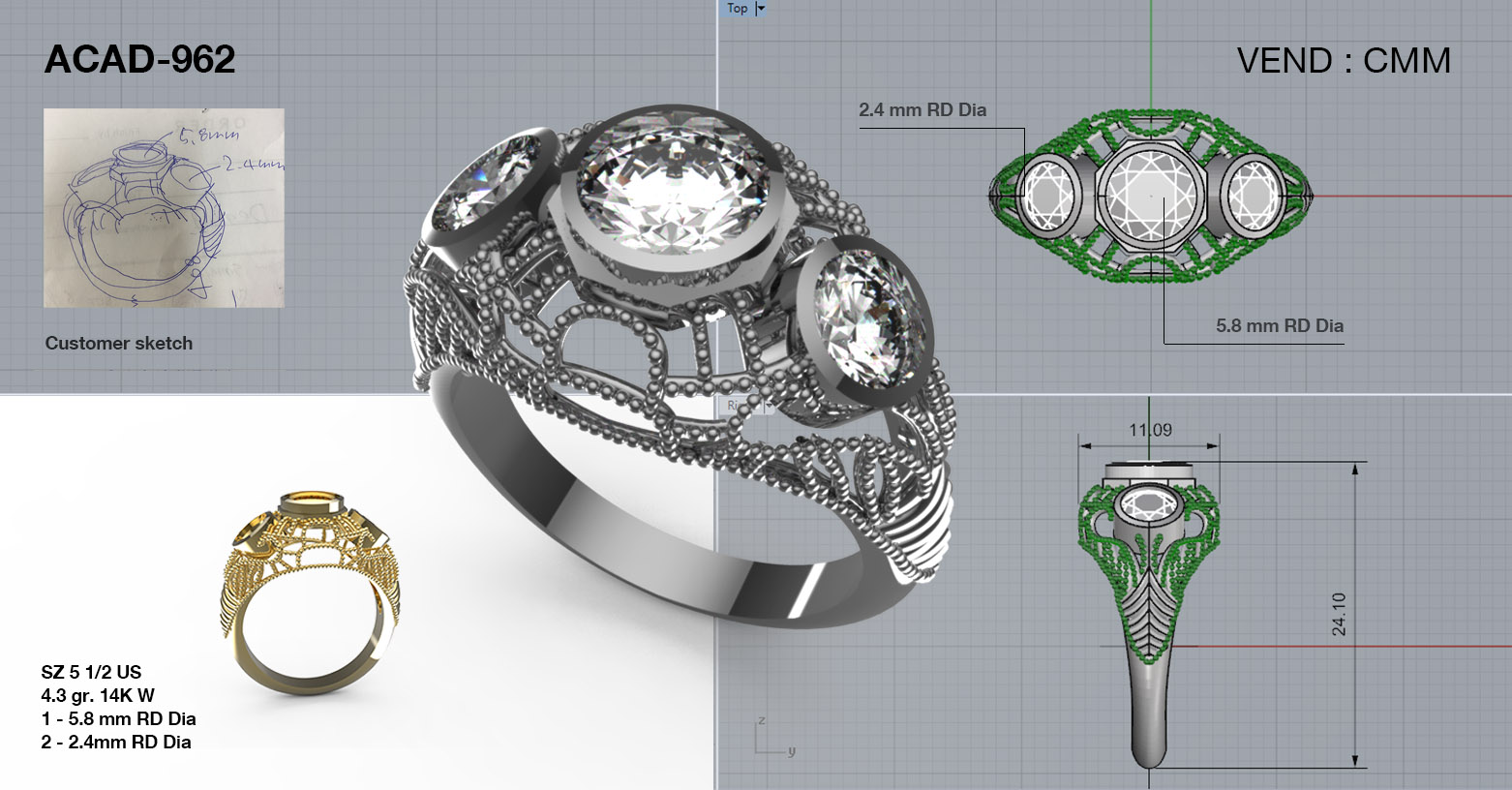The width and height of the screenshot is (1512, 790).
Task: Select the bezel stone in the right view
Action: tap(1148, 506)
